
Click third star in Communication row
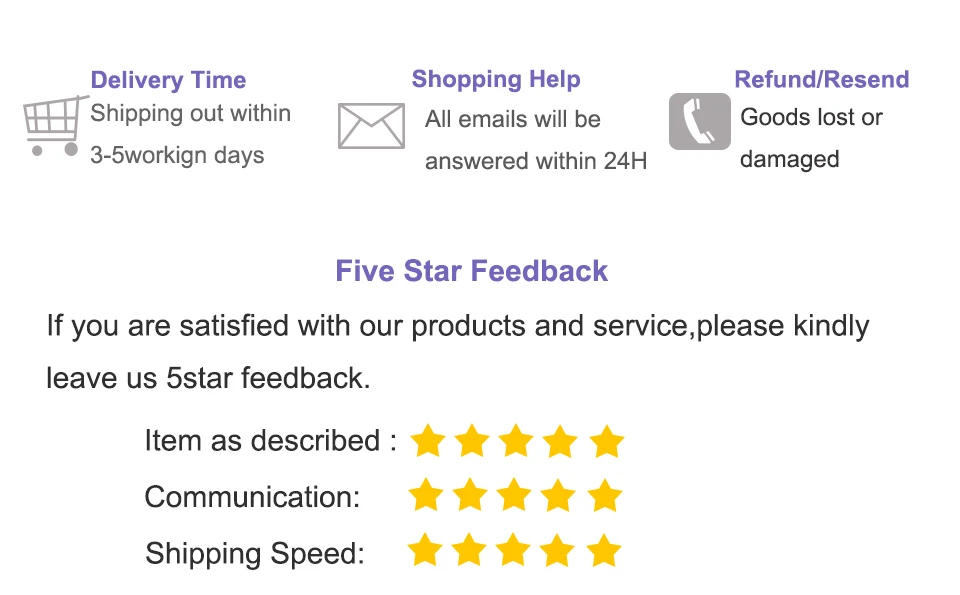coord(514,495)
